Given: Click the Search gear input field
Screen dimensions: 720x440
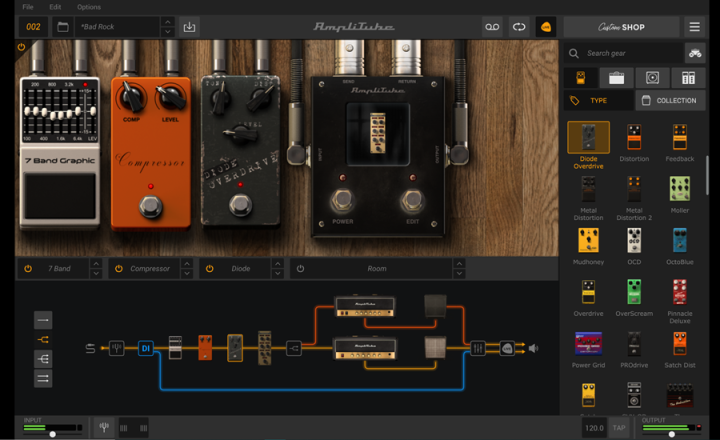Looking at the screenshot, I should [624, 53].
